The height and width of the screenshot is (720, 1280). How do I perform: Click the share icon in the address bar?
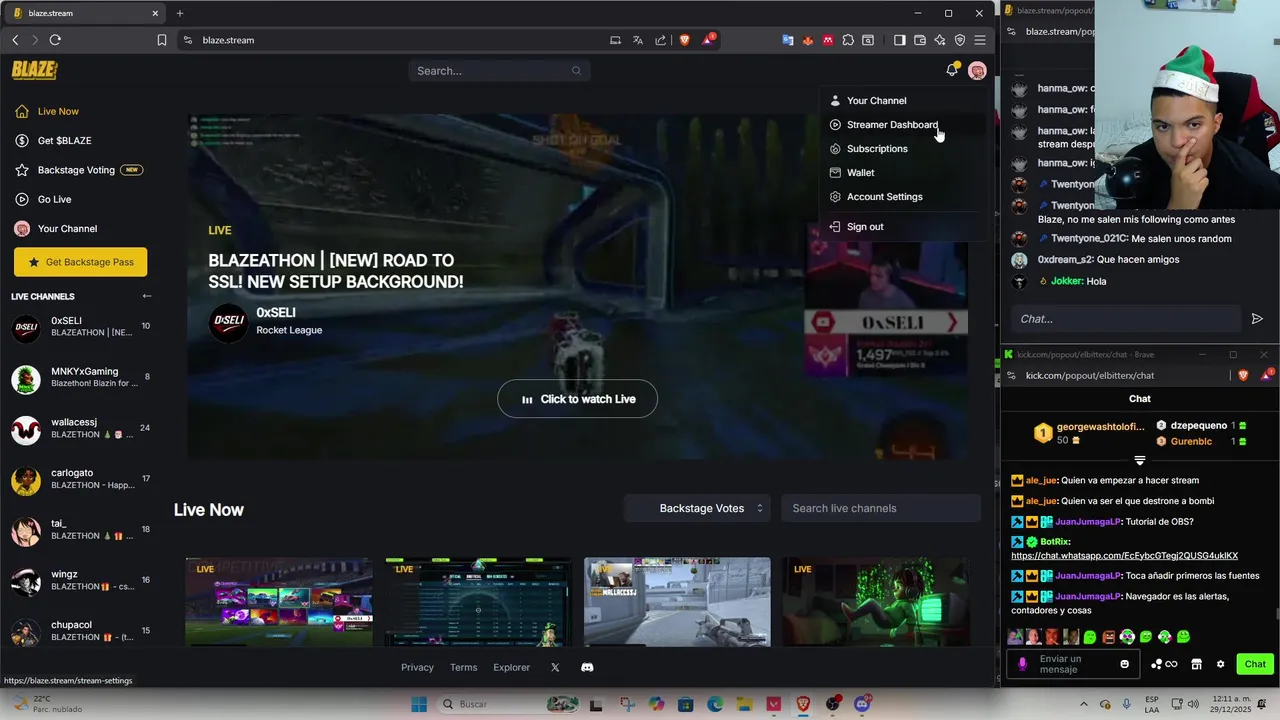coord(660,40)
